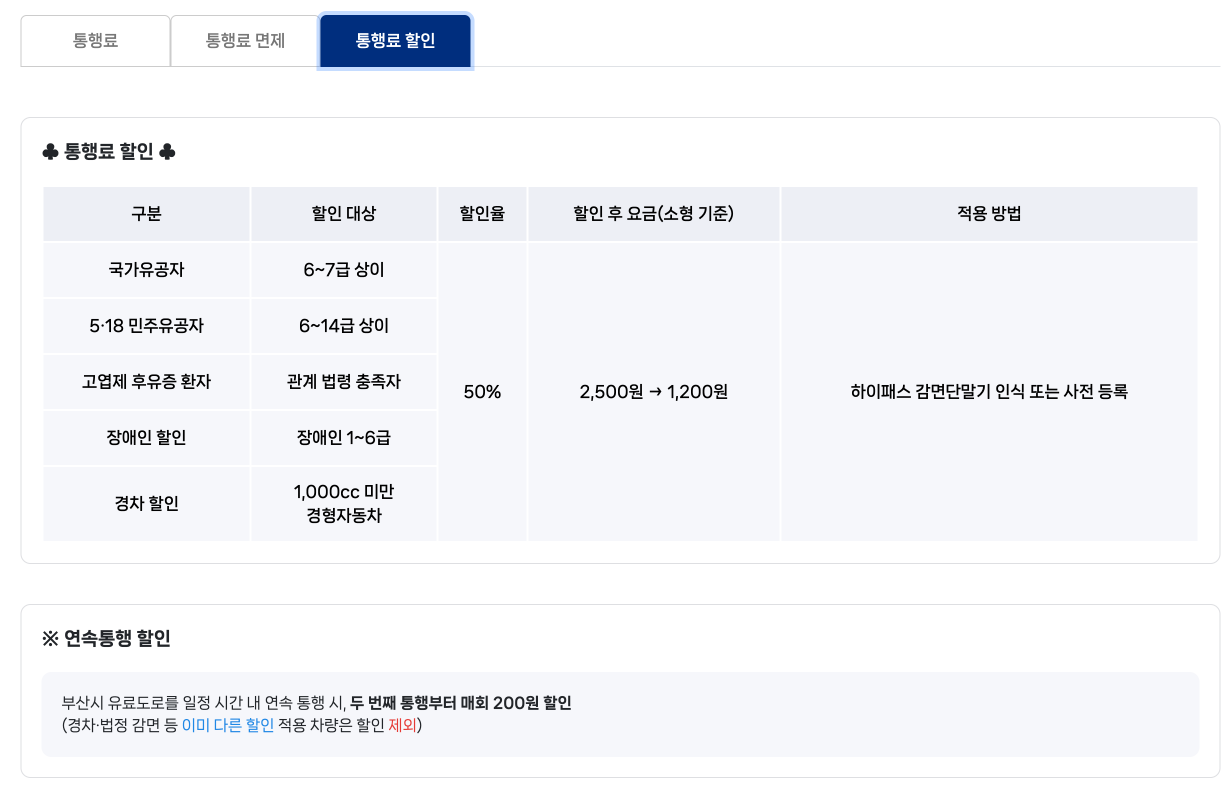This screenshot has height=787, width=1232.
Task: Click the 할인율 column header
Action: [x=482, y=213]
